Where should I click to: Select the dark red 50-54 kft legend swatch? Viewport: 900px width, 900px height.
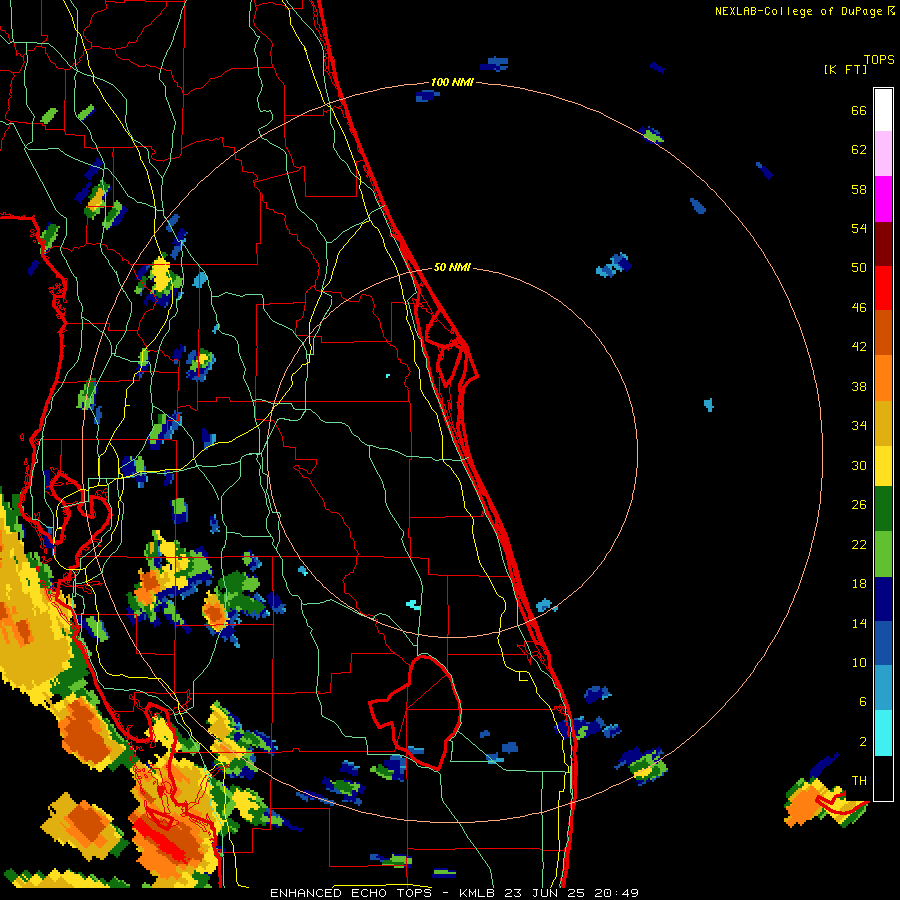click(883, 244)
